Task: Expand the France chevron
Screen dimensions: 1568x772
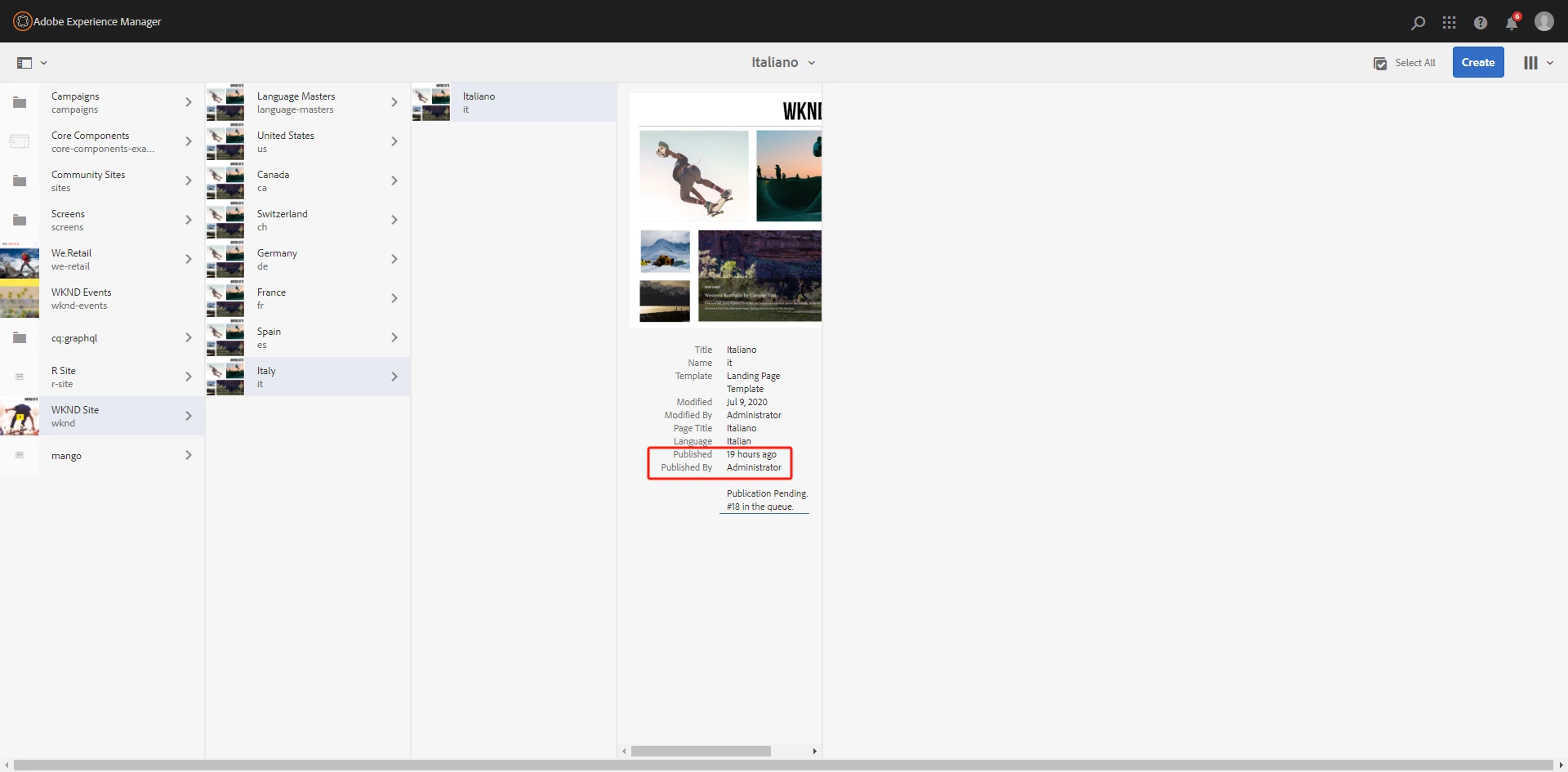Action: pyautogui.click(x=394, y=298)
